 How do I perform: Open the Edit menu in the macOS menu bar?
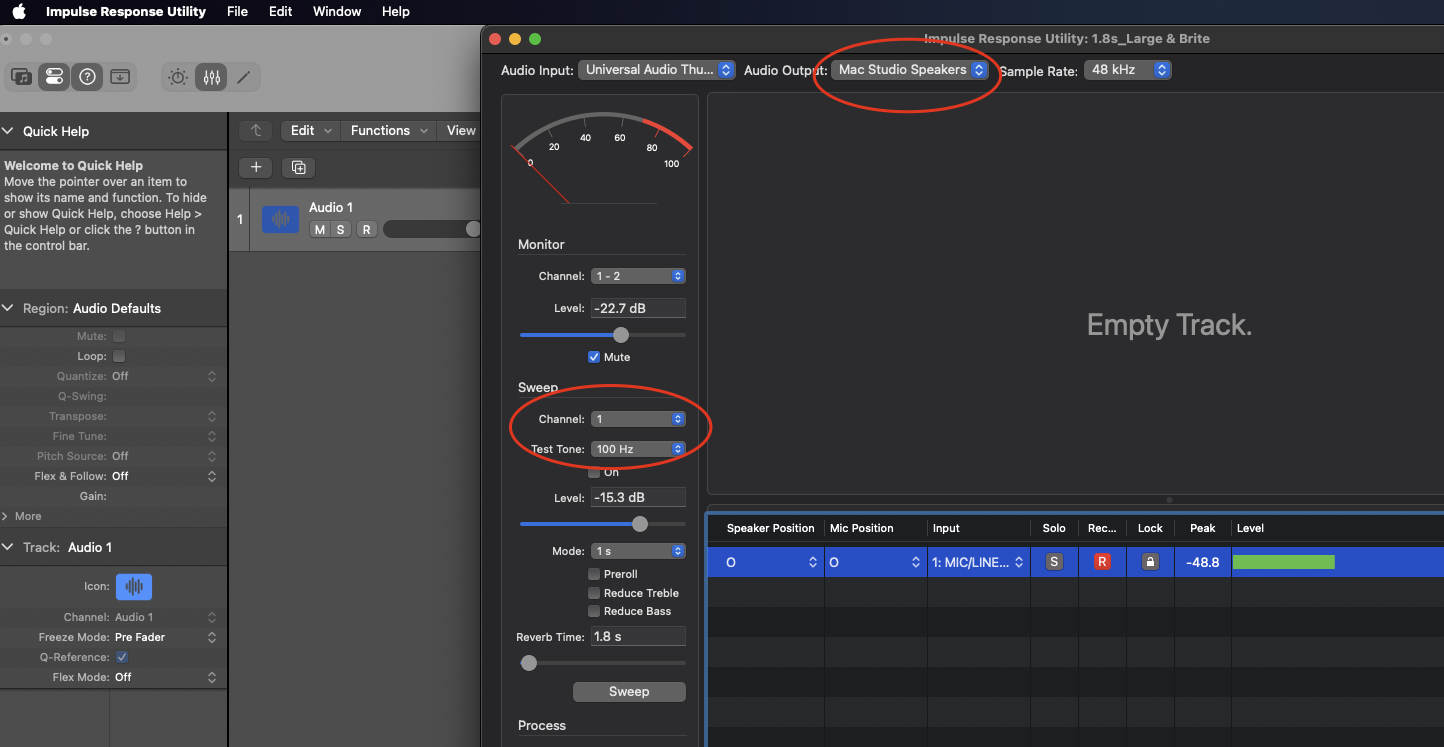pos(281,12)
